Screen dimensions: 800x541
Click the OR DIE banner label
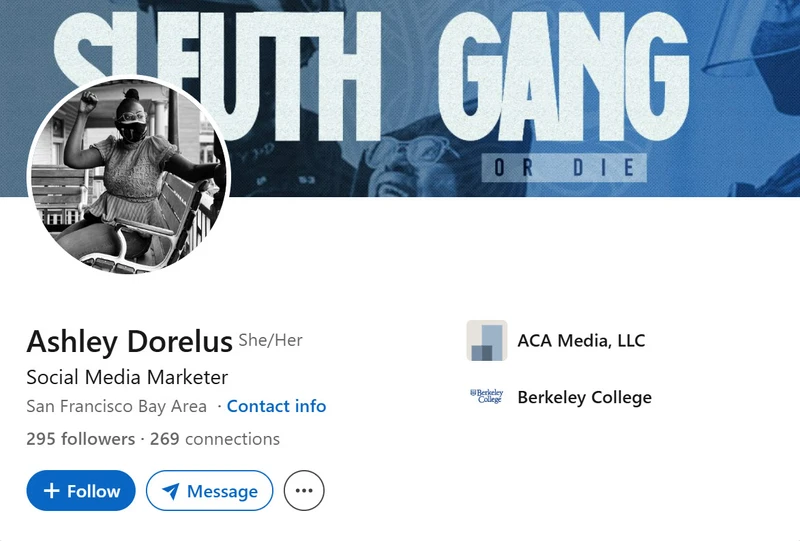564,167
